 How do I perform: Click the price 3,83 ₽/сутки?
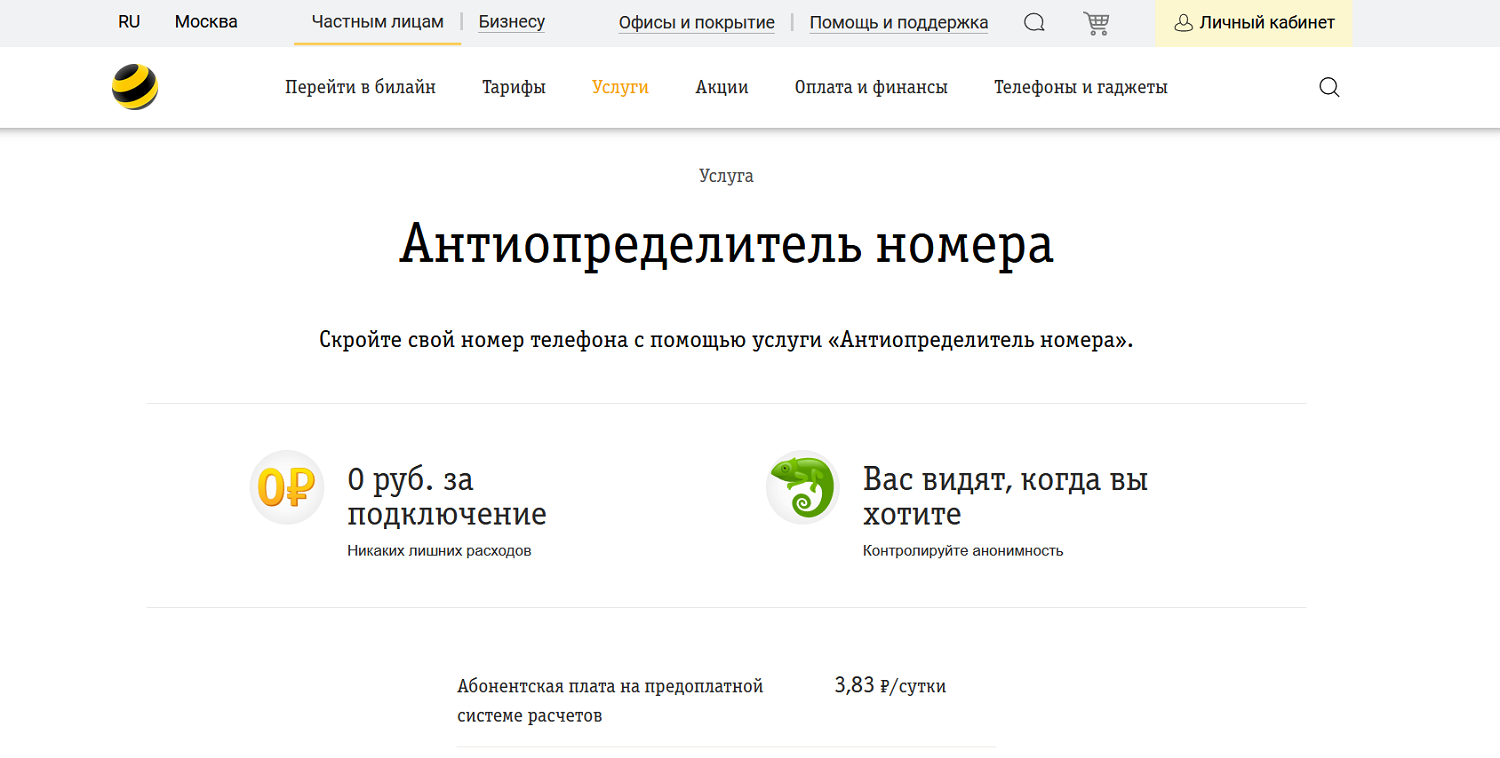tap(890, 686)
